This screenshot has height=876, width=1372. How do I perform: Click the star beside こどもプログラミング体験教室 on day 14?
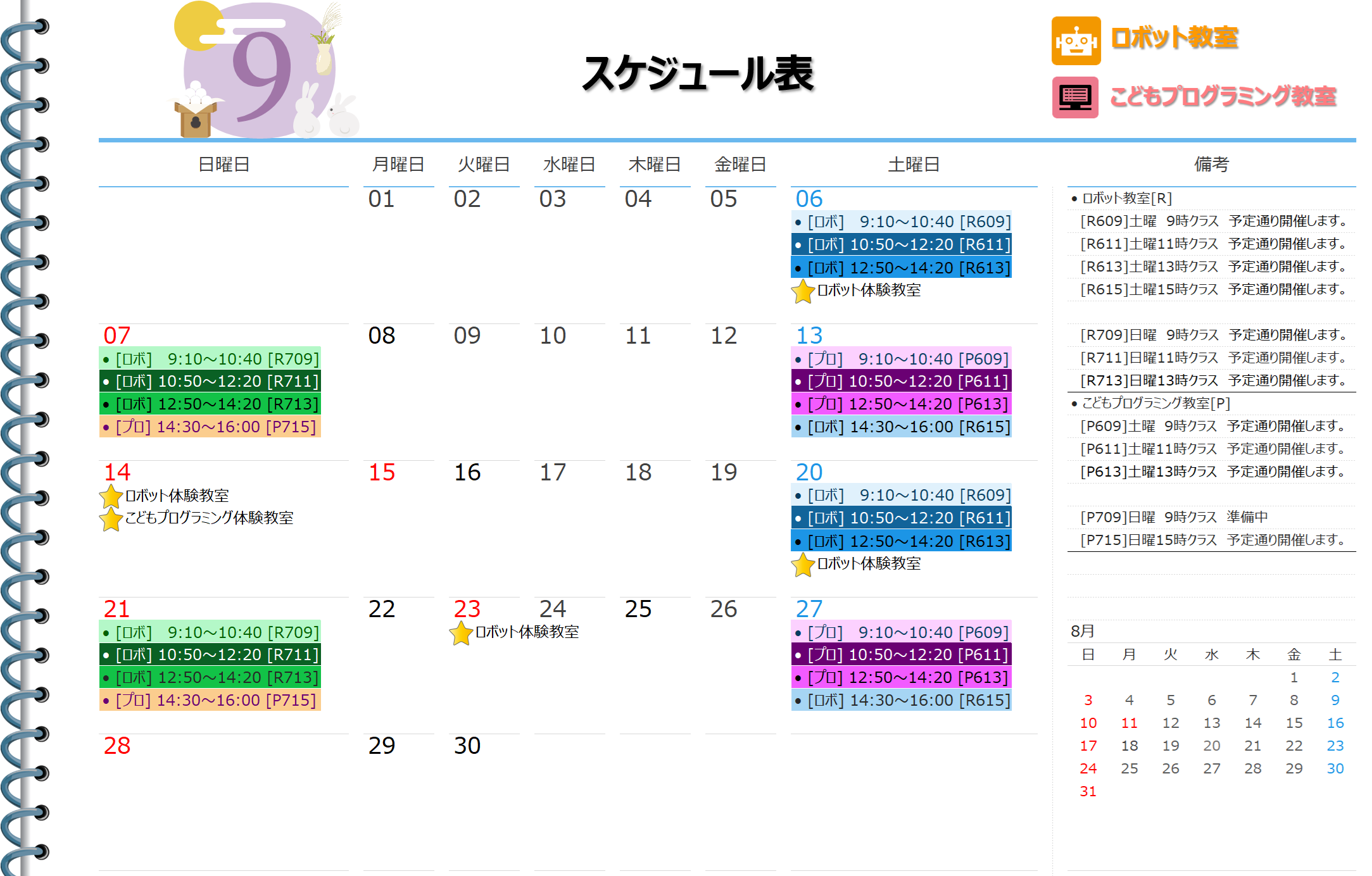click(111, 519)
